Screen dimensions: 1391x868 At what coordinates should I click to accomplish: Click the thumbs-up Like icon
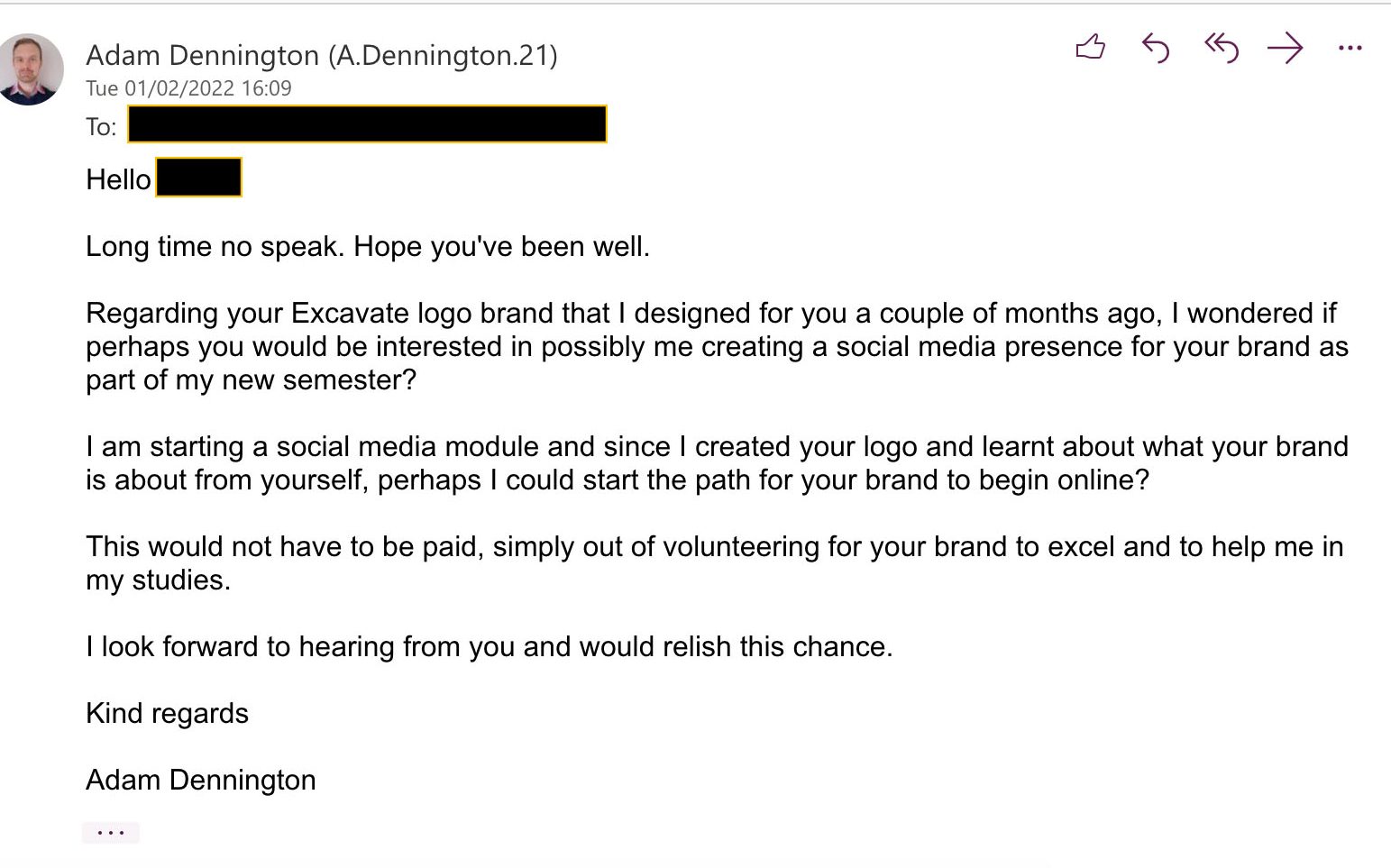coord(1090,47)
